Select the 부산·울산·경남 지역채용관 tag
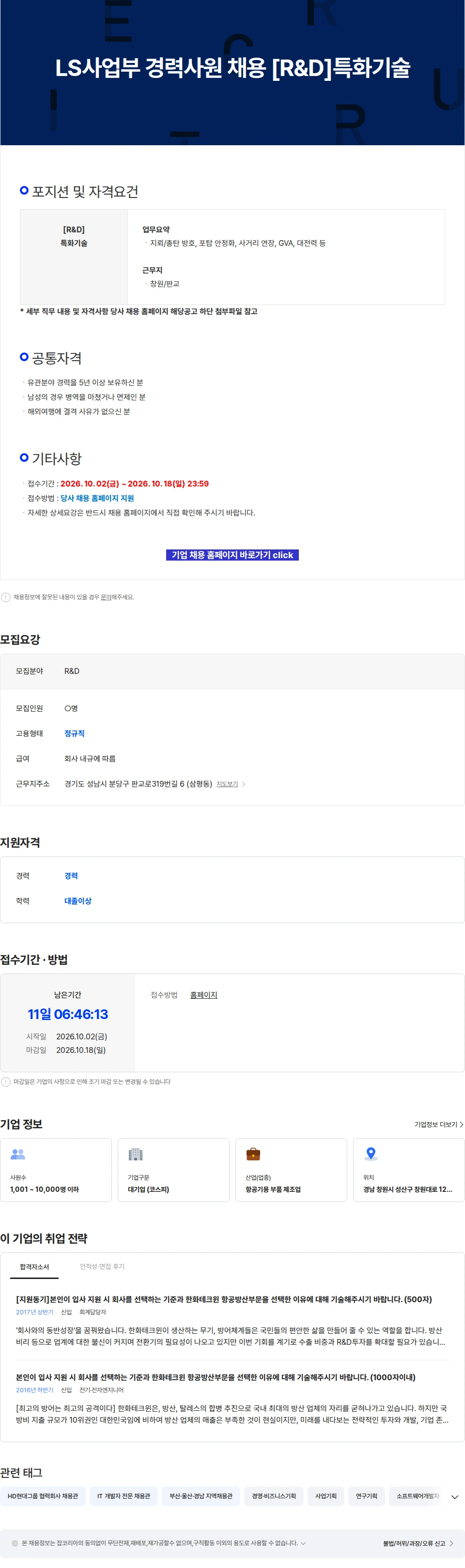The image size is (465, 1568). [x=201, y=1495]
